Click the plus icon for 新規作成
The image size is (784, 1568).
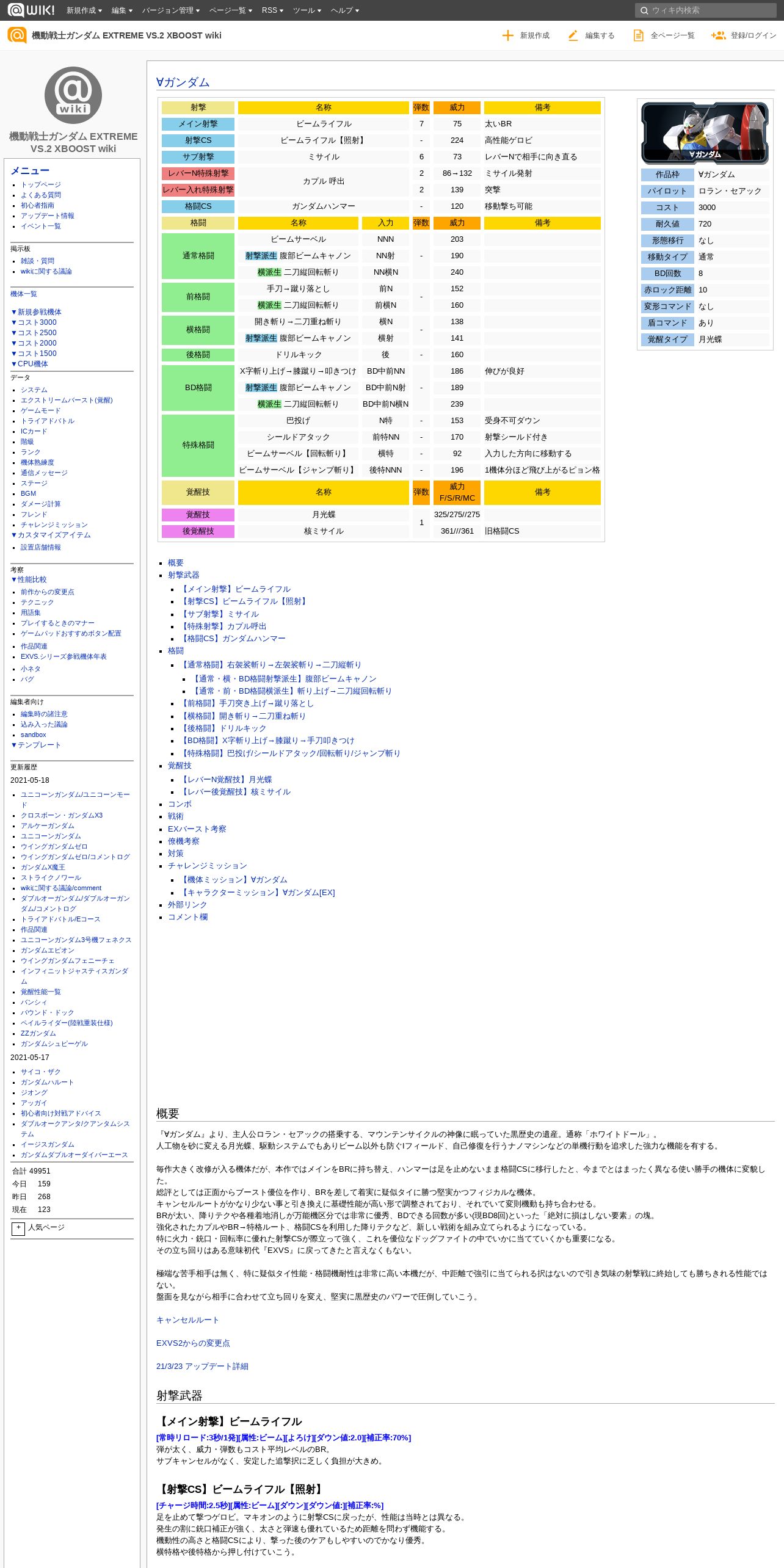pos(507,35)
